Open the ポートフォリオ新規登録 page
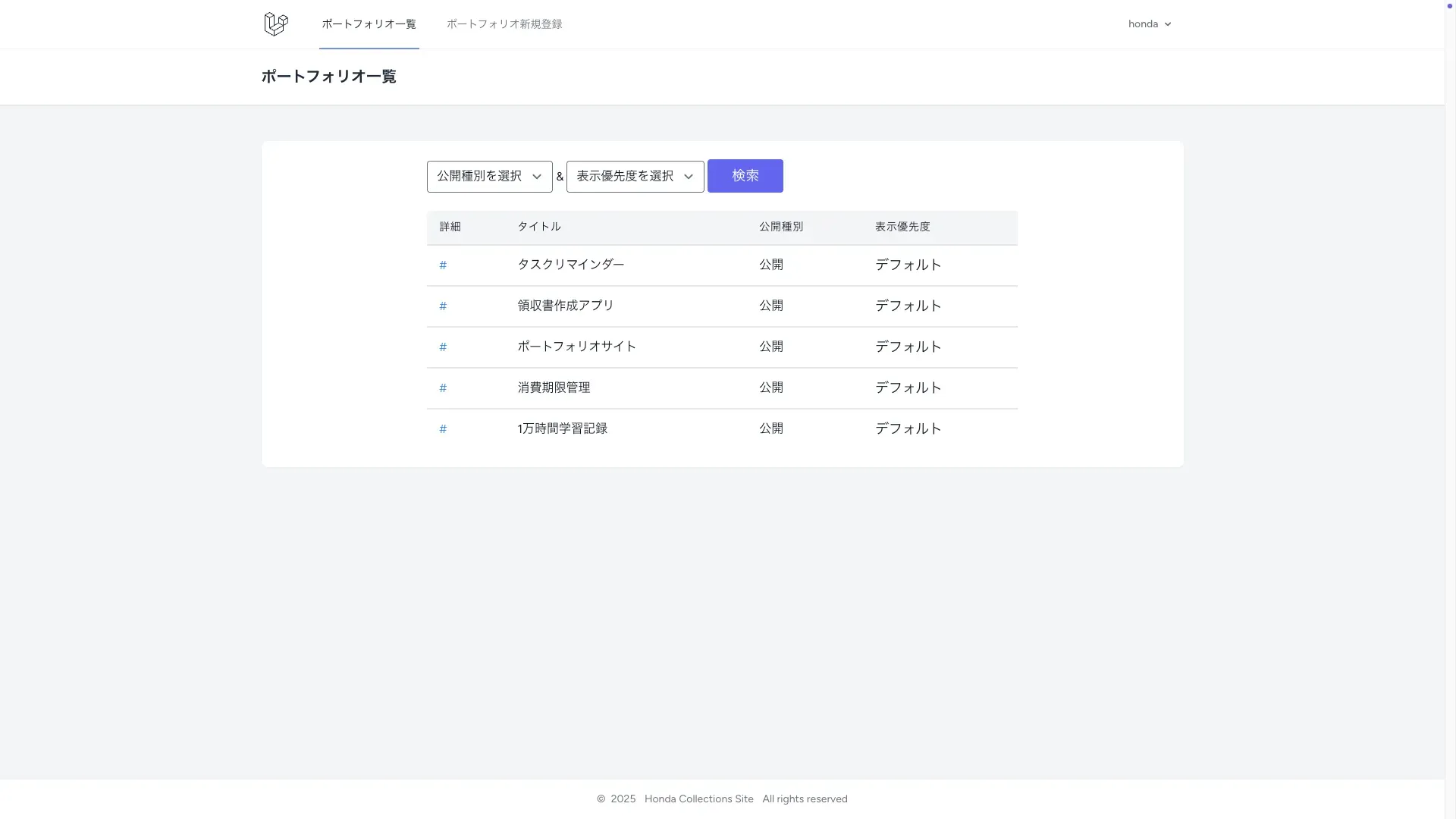The width and height of the screenshot is (1456, 819). [504, 24]
